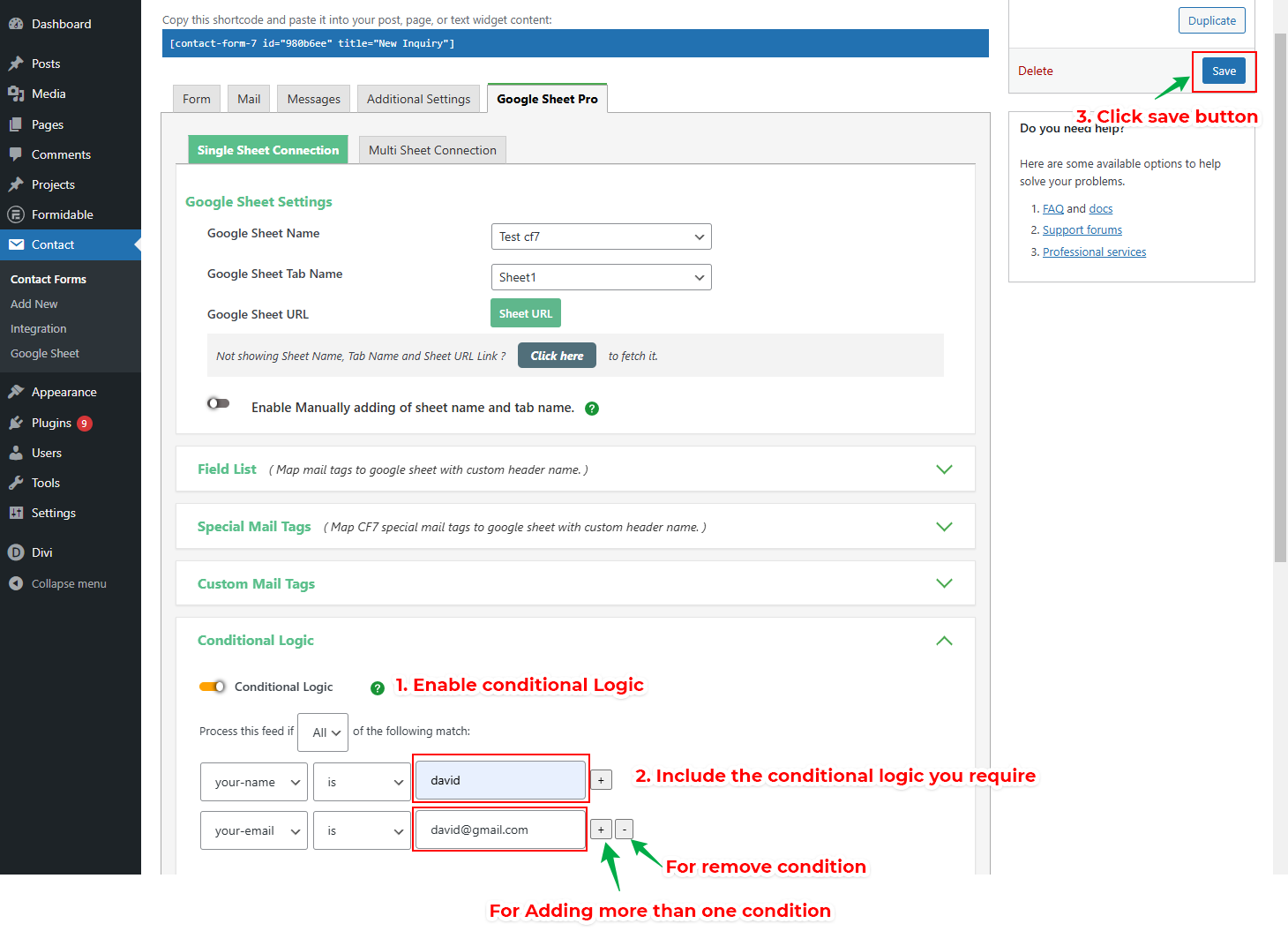Click the Collapse menu arrow icon

[16, 583]
